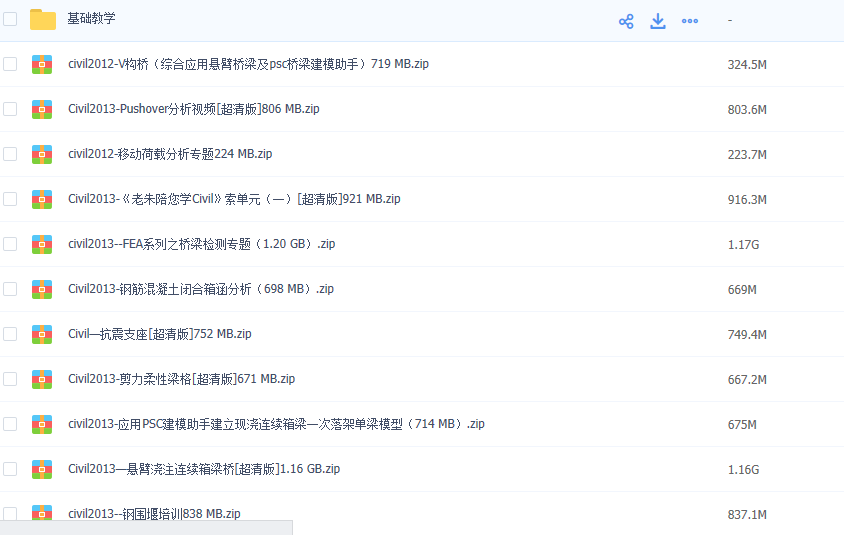Click the 669M size value
The image size is (844, 535).
point(742,290)
